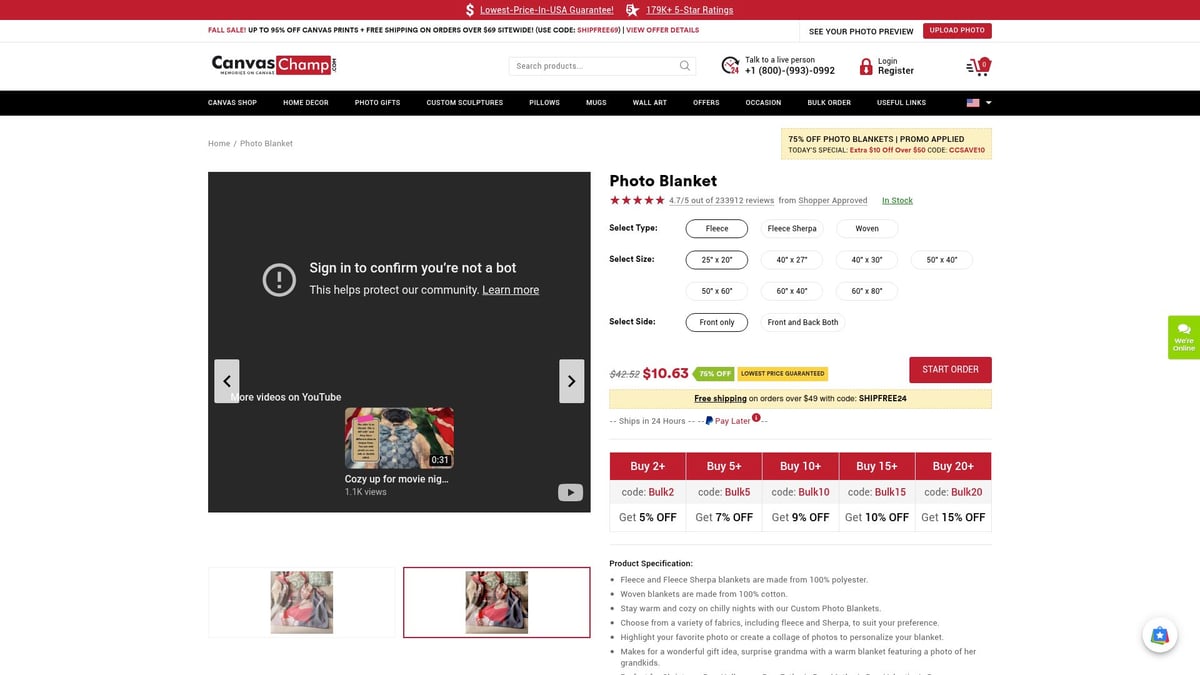This screenshot has width=1200, height=675.
Task: Select Fleece Sherpa blanket type
Action: click(x=792, y=229)
